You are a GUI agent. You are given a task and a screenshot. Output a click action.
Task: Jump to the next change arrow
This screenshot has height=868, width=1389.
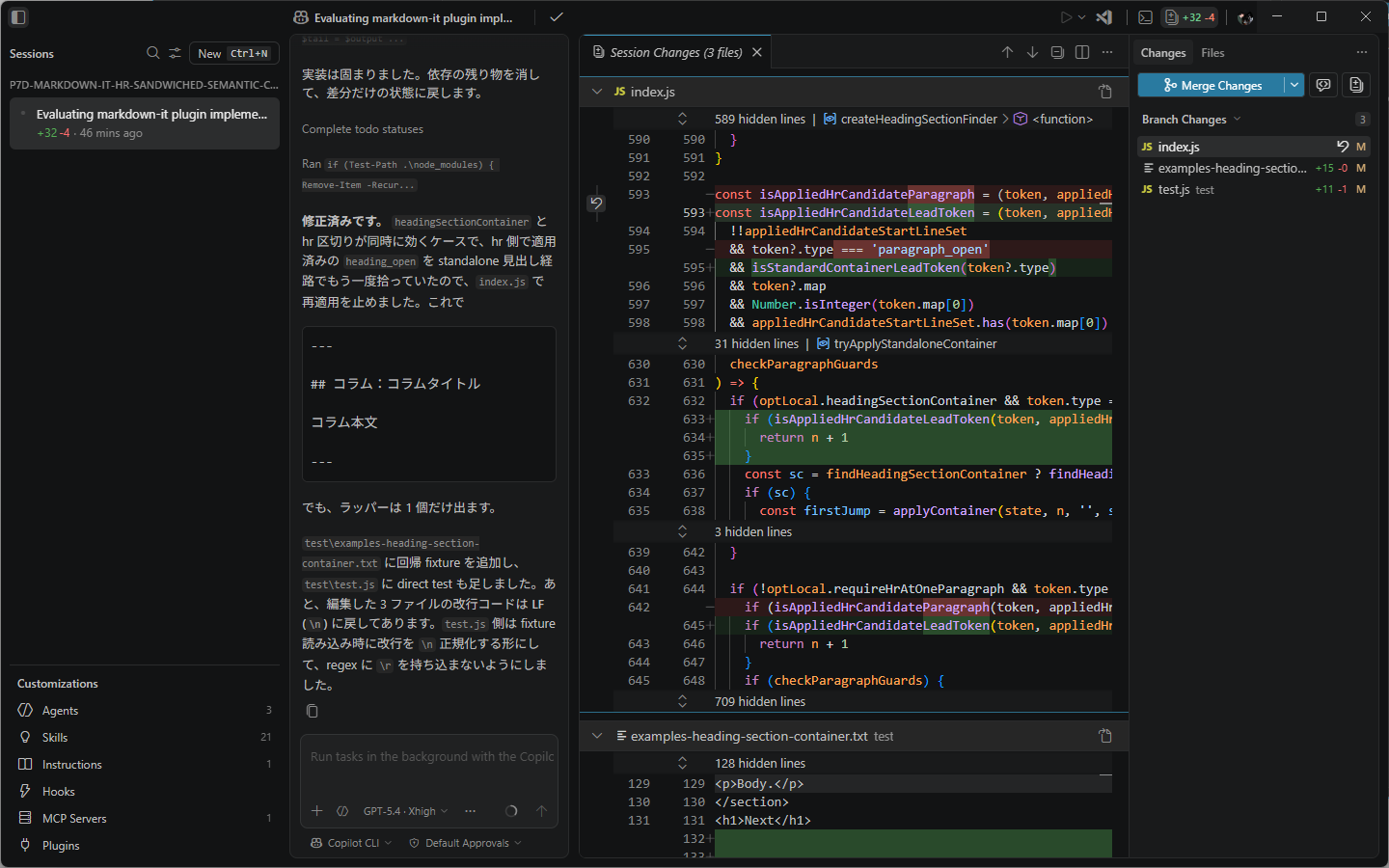click(x=1032, y=52)
